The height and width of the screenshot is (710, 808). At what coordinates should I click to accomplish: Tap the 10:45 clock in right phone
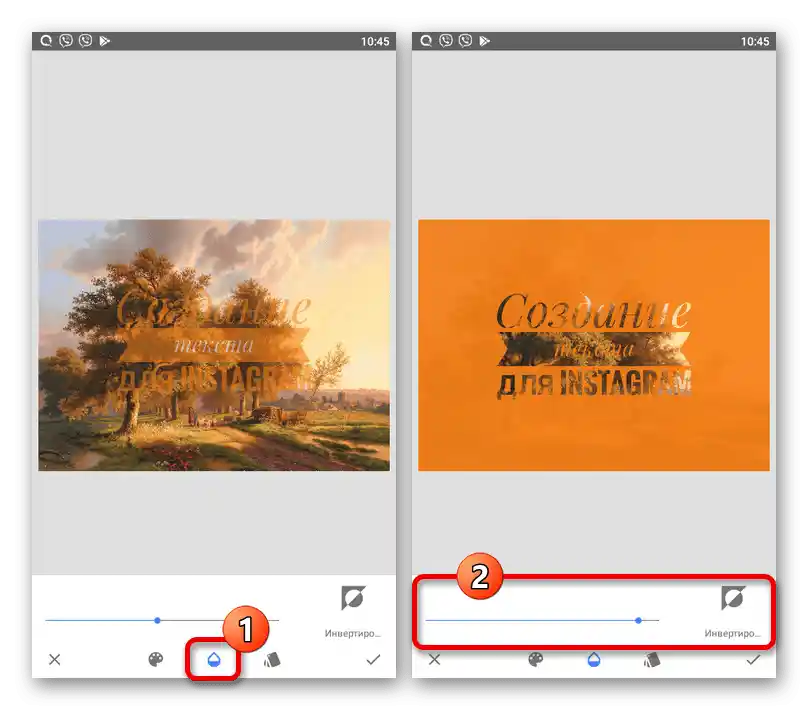coord(754,41)
